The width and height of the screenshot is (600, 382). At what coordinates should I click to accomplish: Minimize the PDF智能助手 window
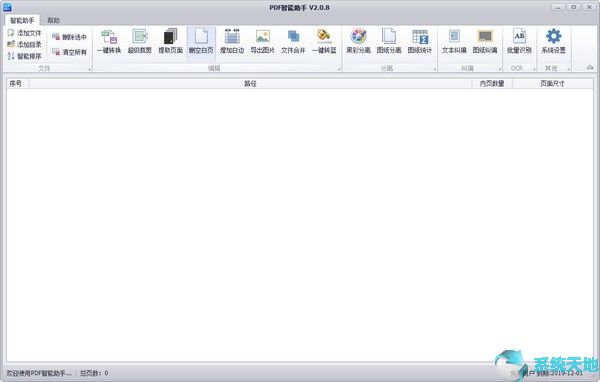(559, 7)
